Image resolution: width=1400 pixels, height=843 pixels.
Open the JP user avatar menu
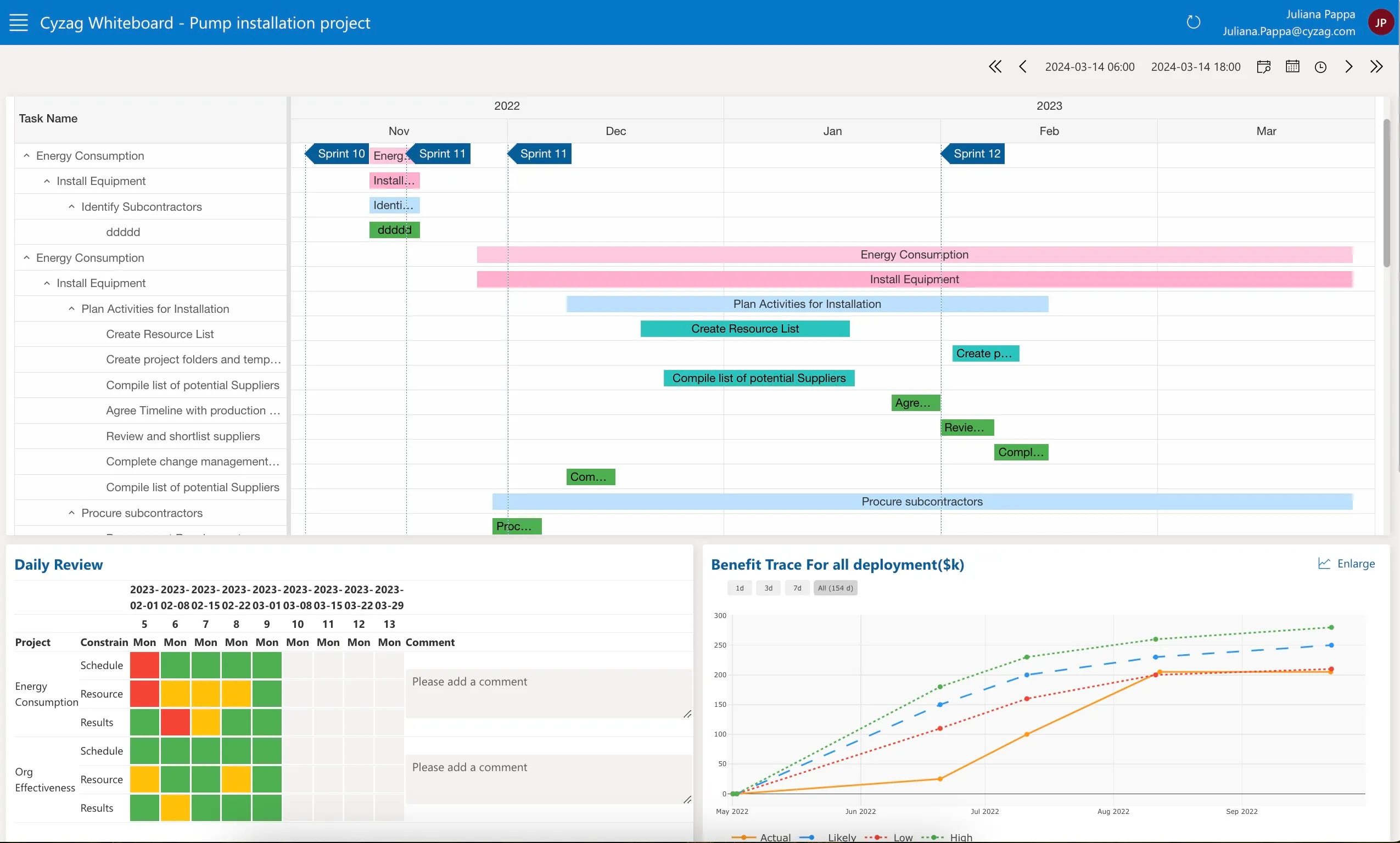(1380, 23)
